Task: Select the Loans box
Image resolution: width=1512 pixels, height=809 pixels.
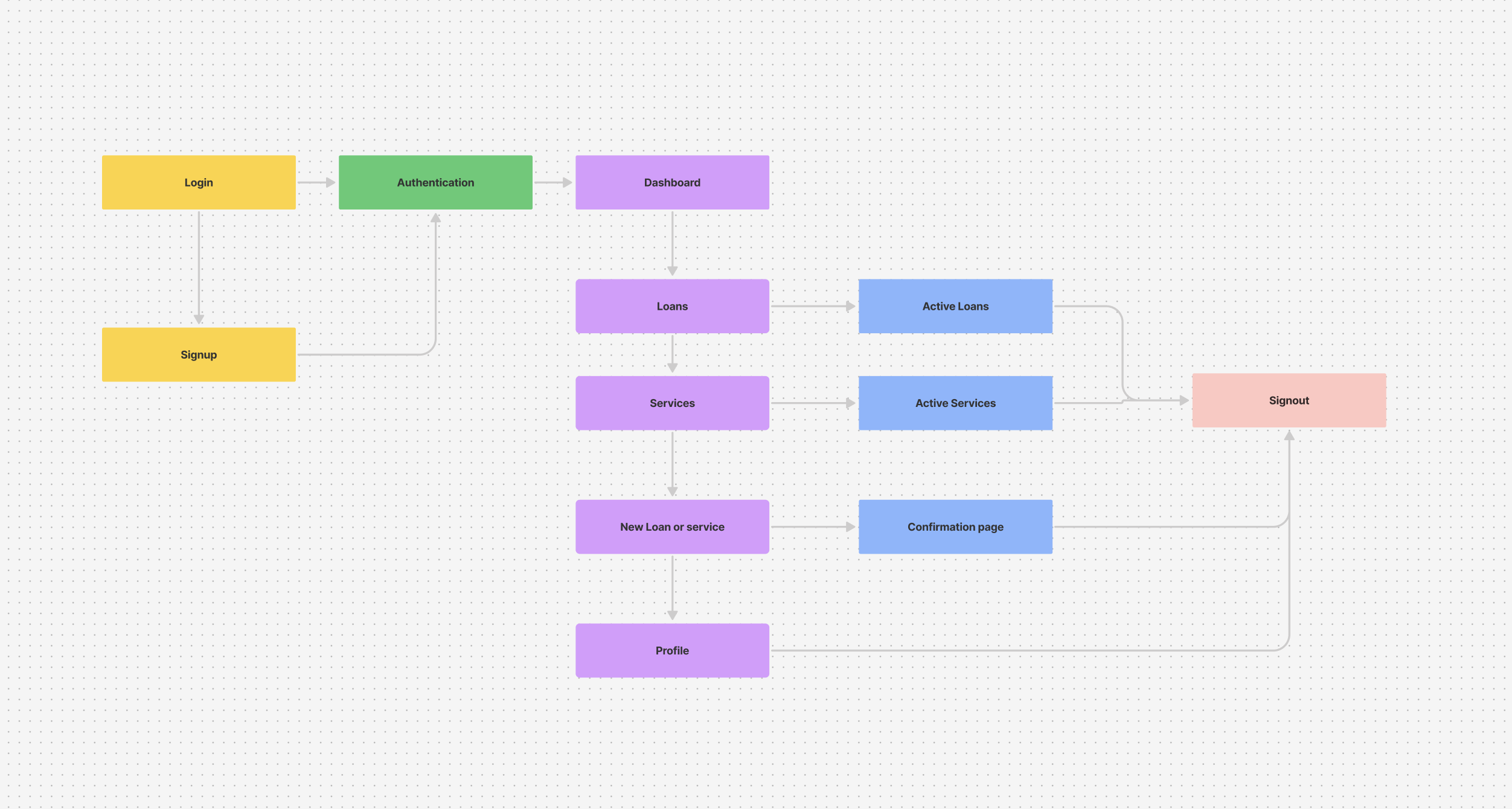Action: tap(672, 306)
